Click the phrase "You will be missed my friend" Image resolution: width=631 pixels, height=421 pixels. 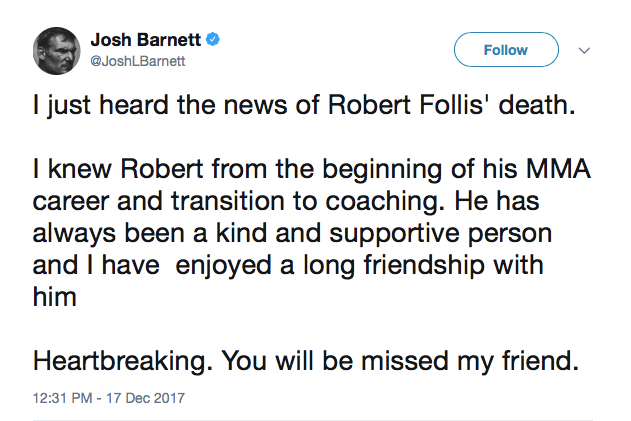(408, 361)
